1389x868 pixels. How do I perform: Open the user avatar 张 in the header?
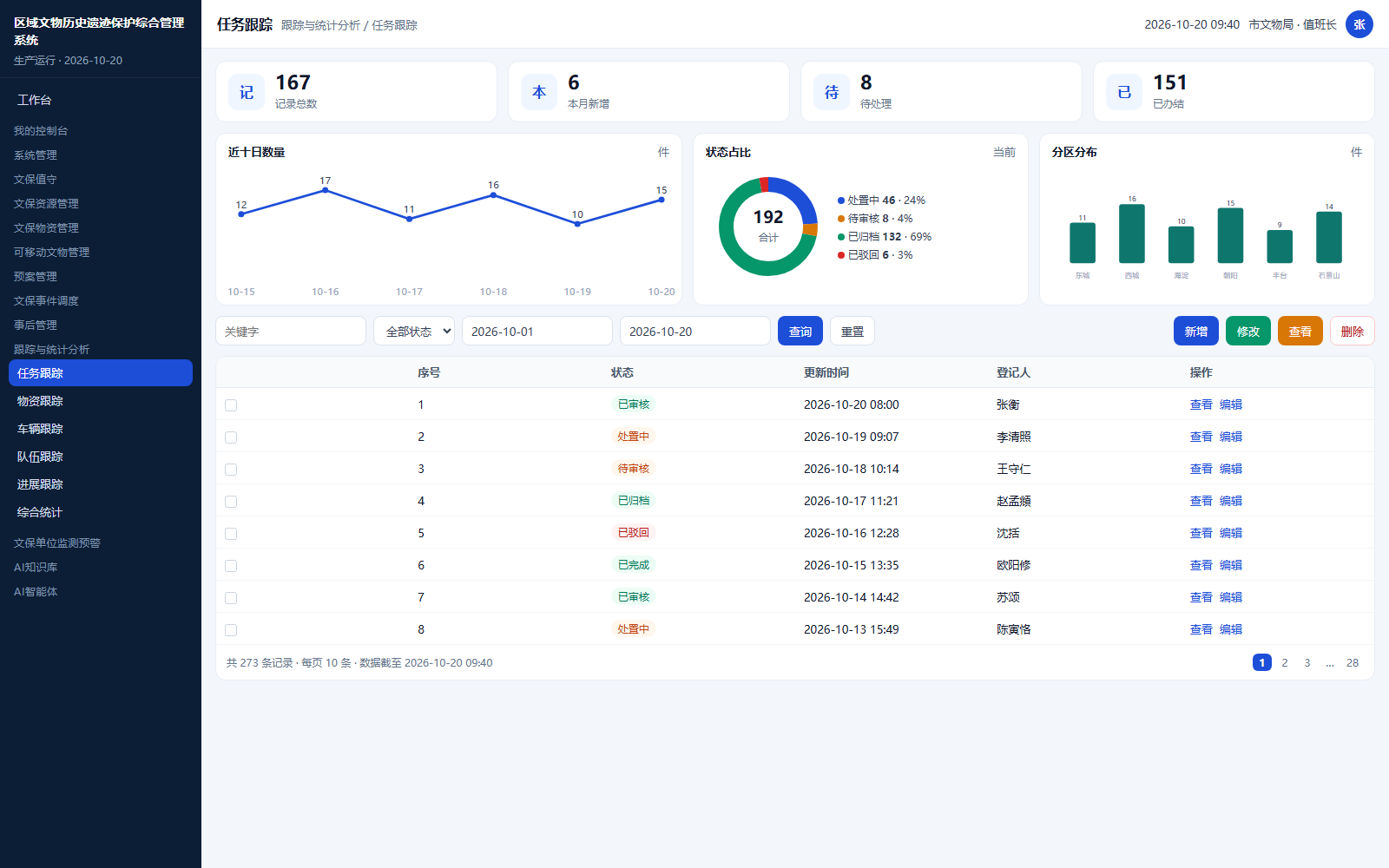tap(1359, 24)
